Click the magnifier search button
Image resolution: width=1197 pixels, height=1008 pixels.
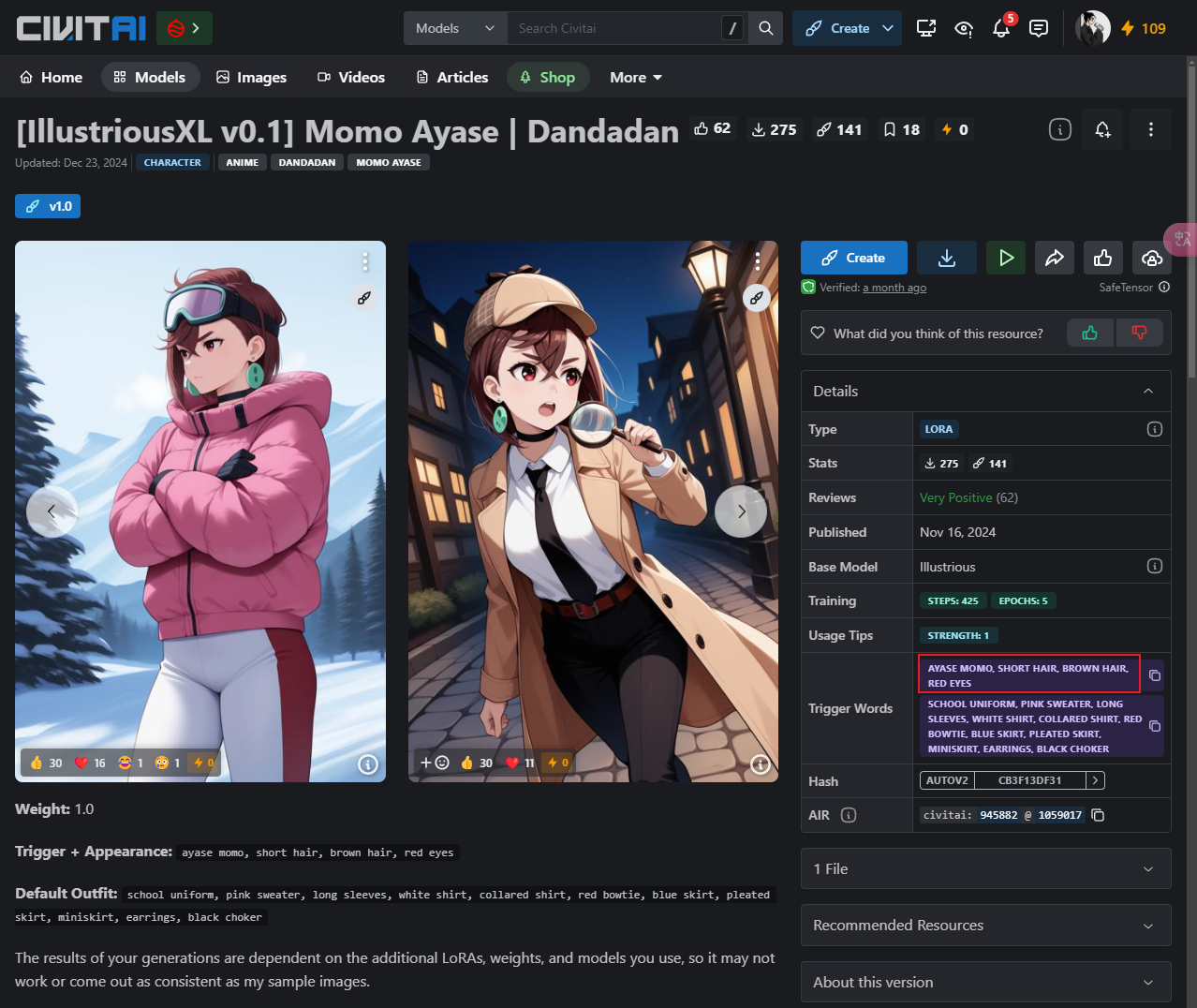tap(766, 28)
